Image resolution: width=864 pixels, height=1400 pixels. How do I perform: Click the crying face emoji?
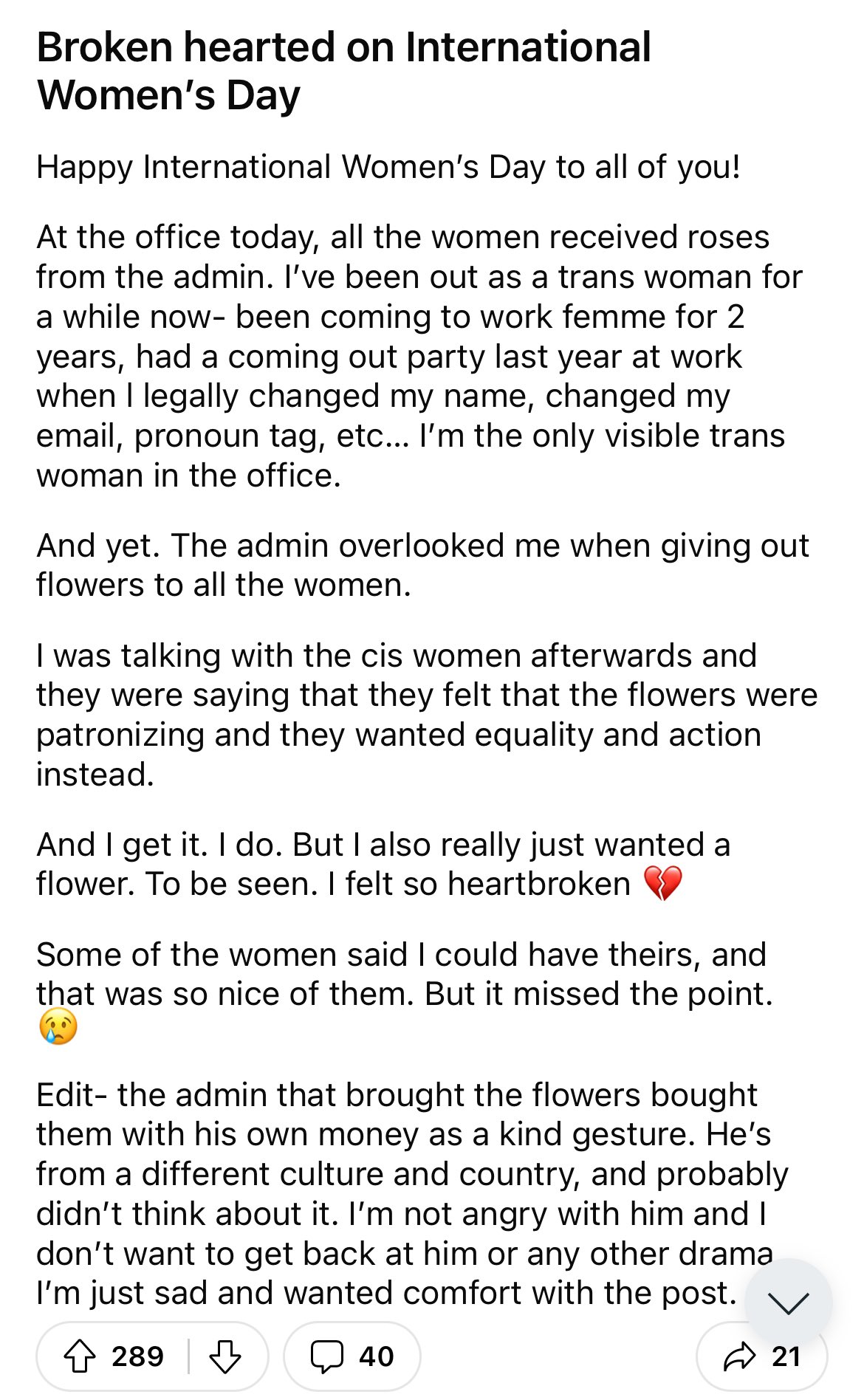pos(58,1027)
